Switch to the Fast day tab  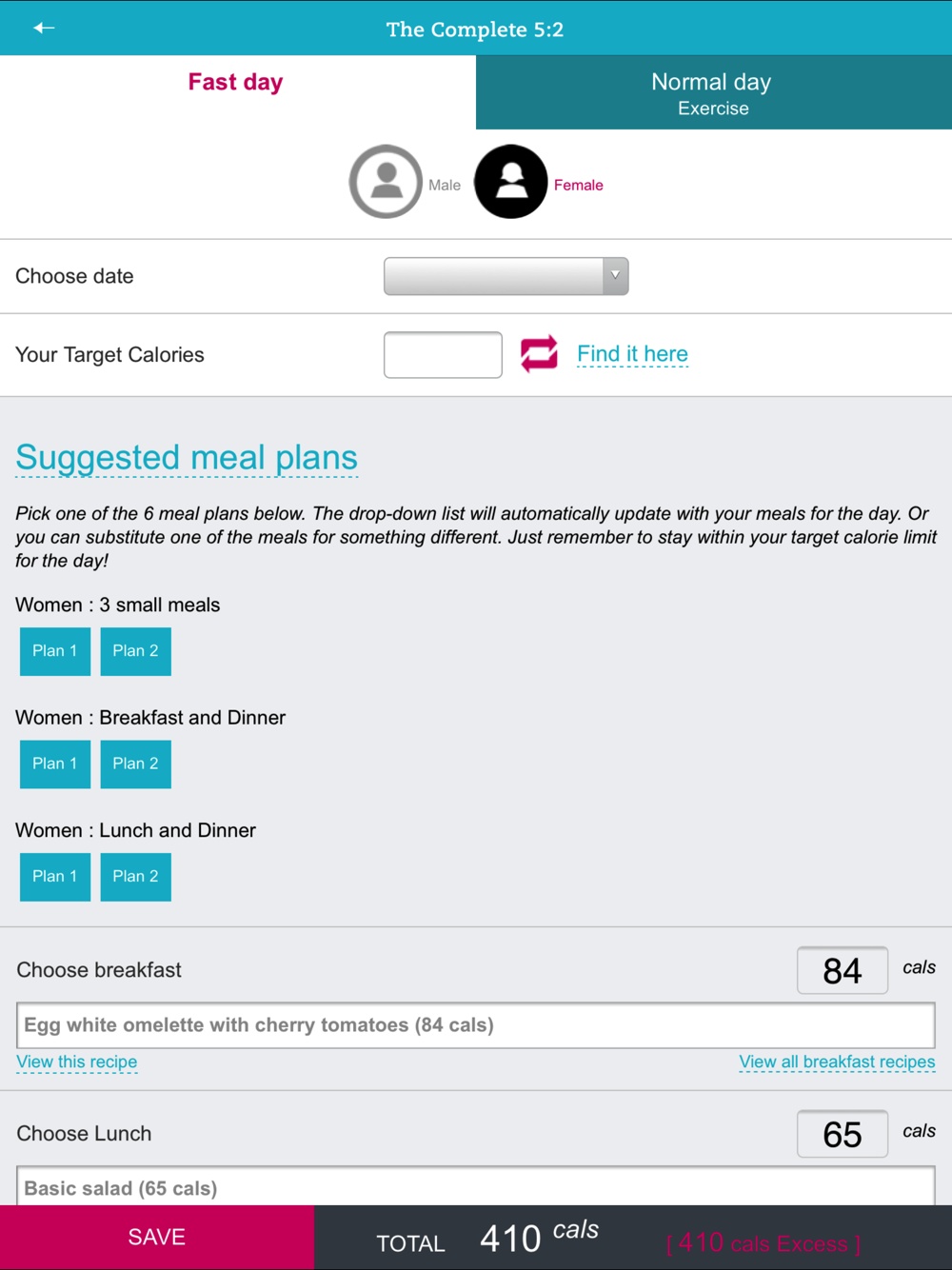pyautogui.click(x=236, y=83)
